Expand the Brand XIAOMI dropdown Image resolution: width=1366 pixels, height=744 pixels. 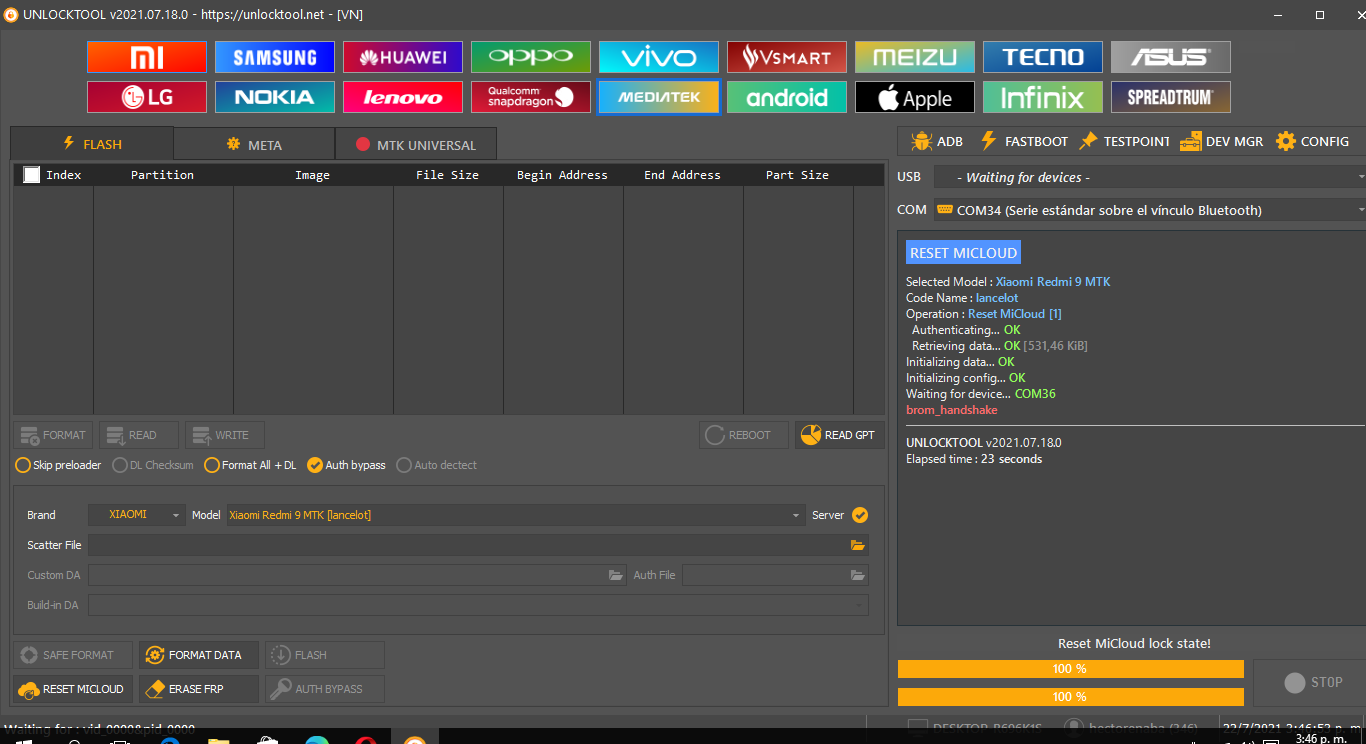tap(137, 515)
